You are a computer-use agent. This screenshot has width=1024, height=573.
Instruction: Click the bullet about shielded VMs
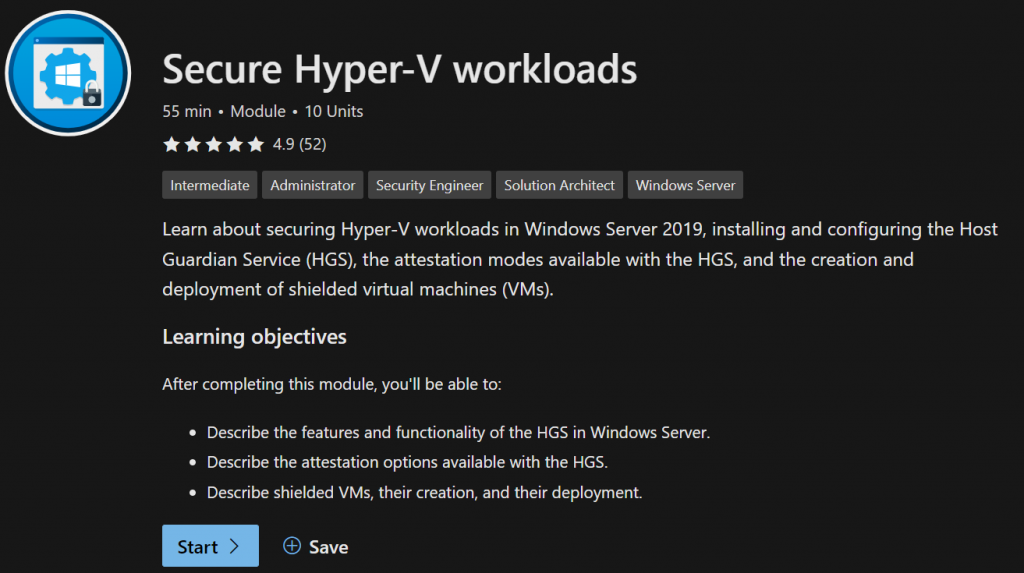424,493
